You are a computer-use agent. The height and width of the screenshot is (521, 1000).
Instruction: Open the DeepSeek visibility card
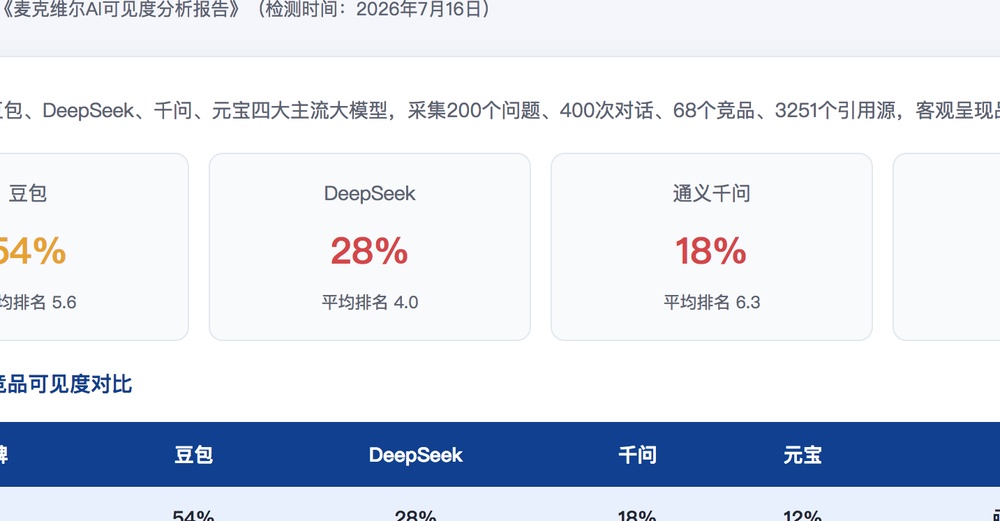(370, 247)
